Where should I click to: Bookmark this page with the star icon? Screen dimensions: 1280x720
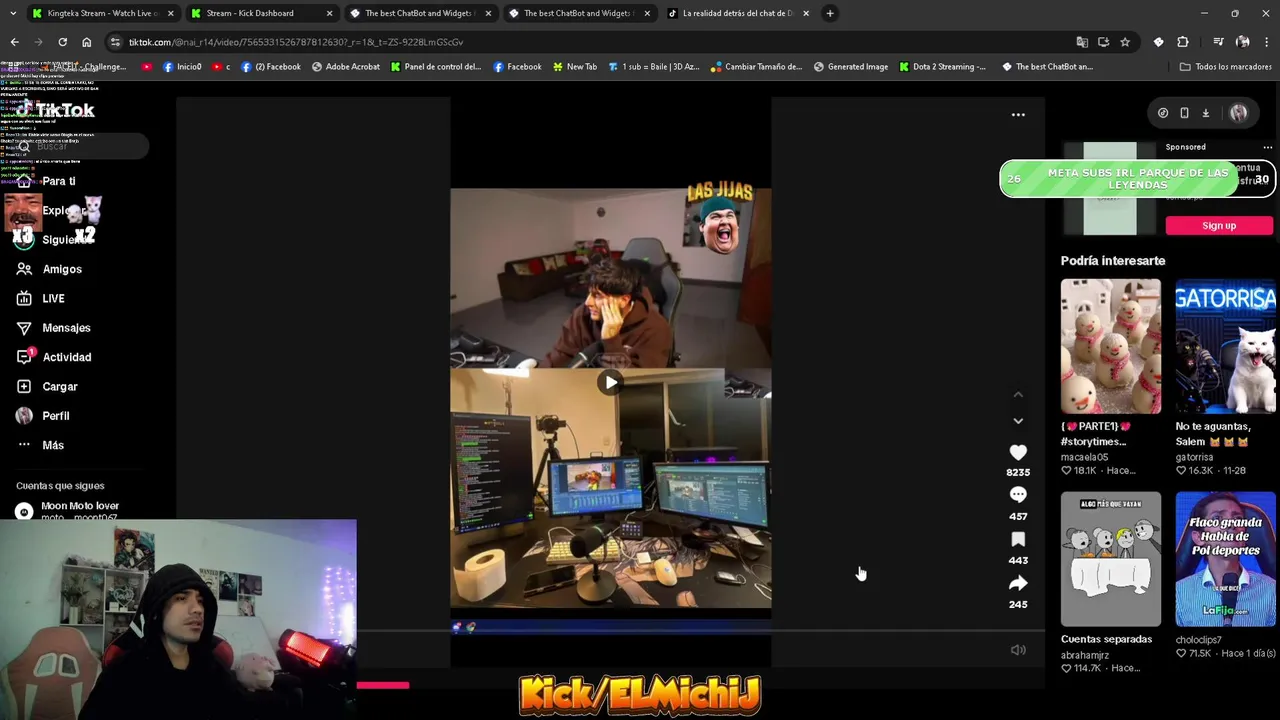[x=1125, y=42]
